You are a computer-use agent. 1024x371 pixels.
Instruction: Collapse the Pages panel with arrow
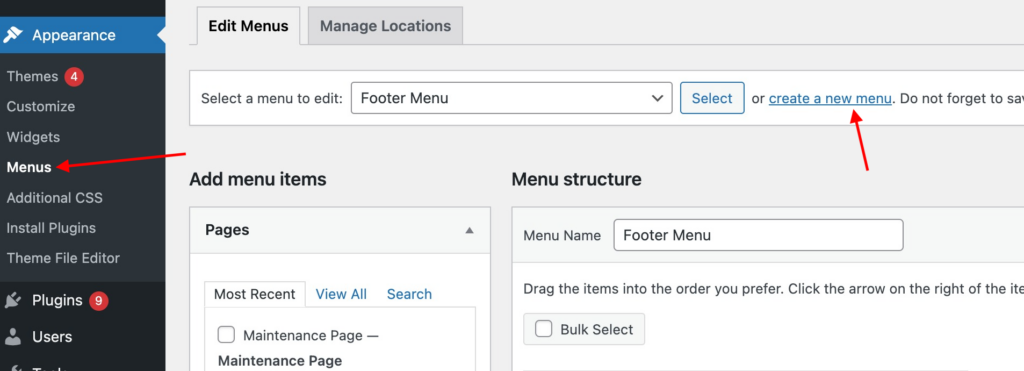[x=469, y=230]
